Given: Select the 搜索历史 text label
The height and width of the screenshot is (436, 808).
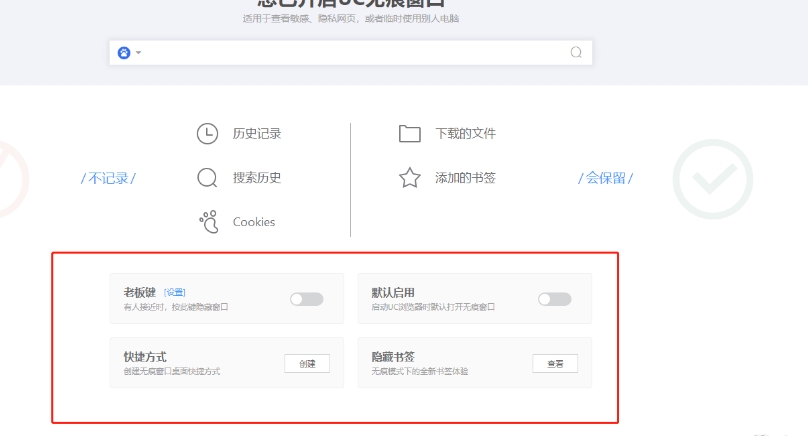Looking at the screenshot, I should (257, 178).
